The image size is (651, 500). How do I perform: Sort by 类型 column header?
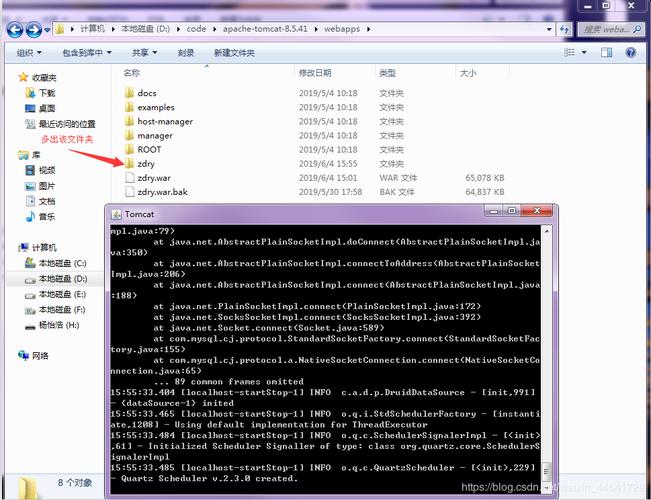387,73
